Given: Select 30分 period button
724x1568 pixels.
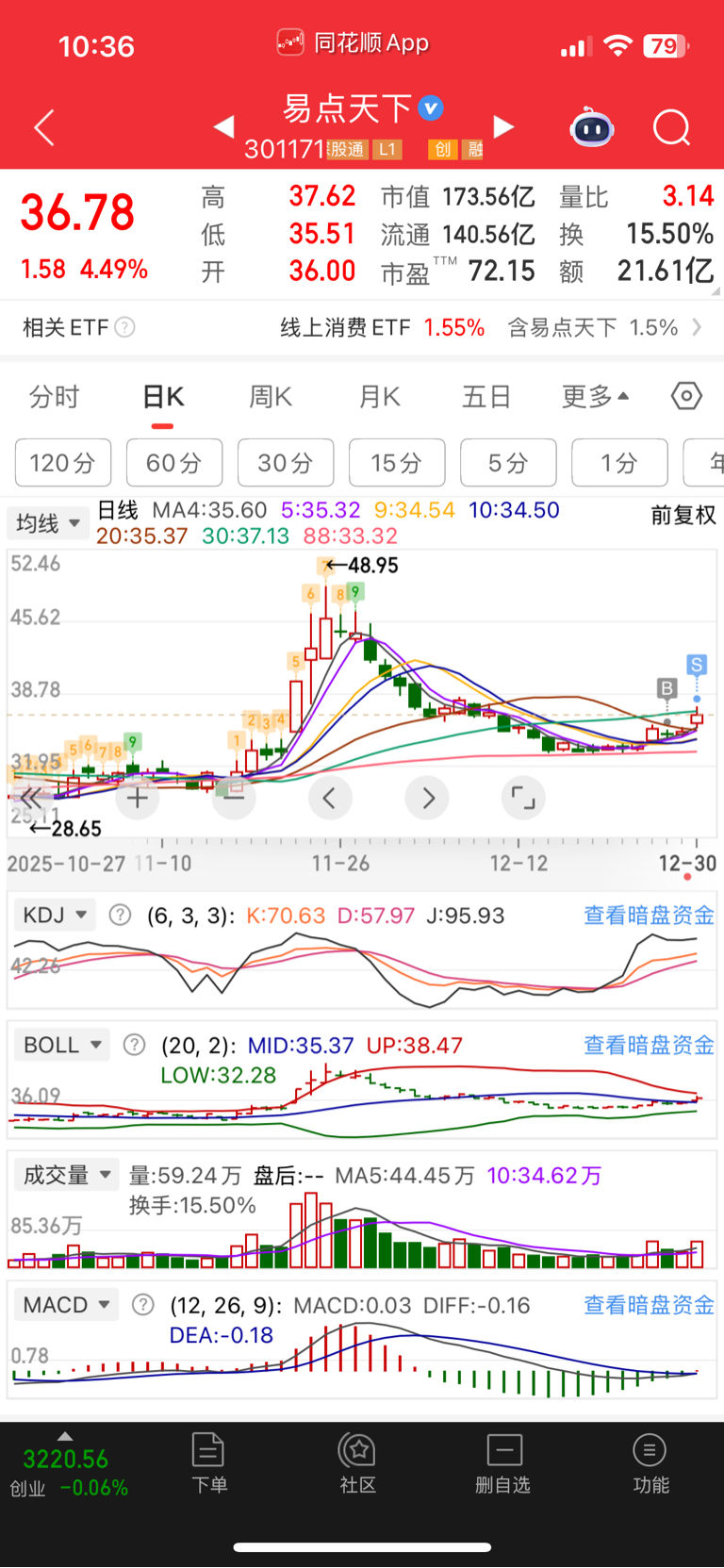Looking at the screenshot, I should click(286, 463).
